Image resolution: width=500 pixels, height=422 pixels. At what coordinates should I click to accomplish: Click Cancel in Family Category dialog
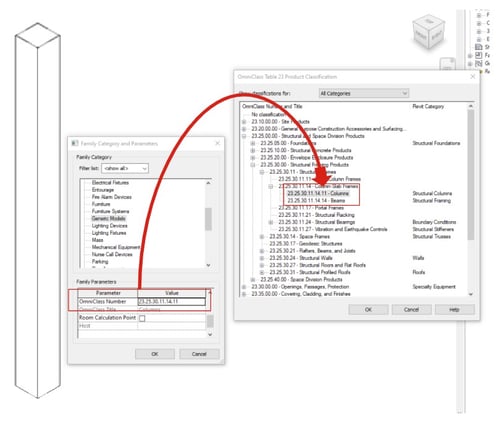pos(199,354)
